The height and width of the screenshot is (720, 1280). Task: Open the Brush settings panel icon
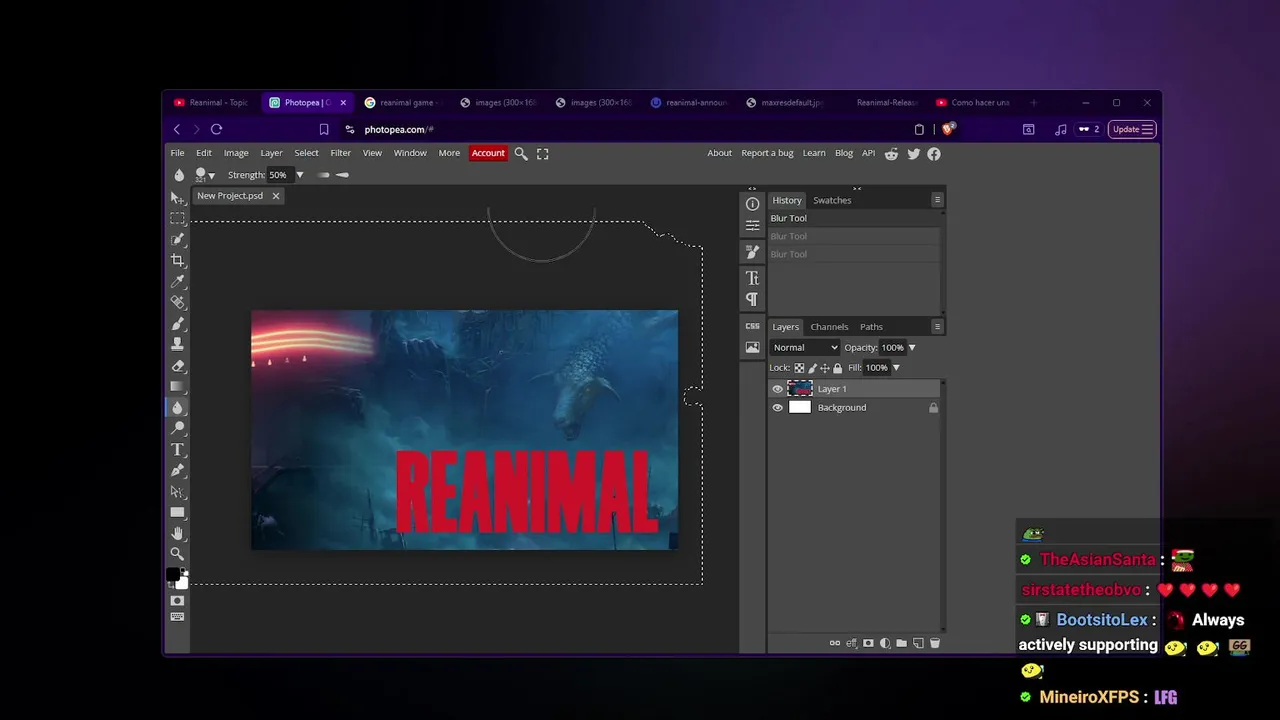752,252
